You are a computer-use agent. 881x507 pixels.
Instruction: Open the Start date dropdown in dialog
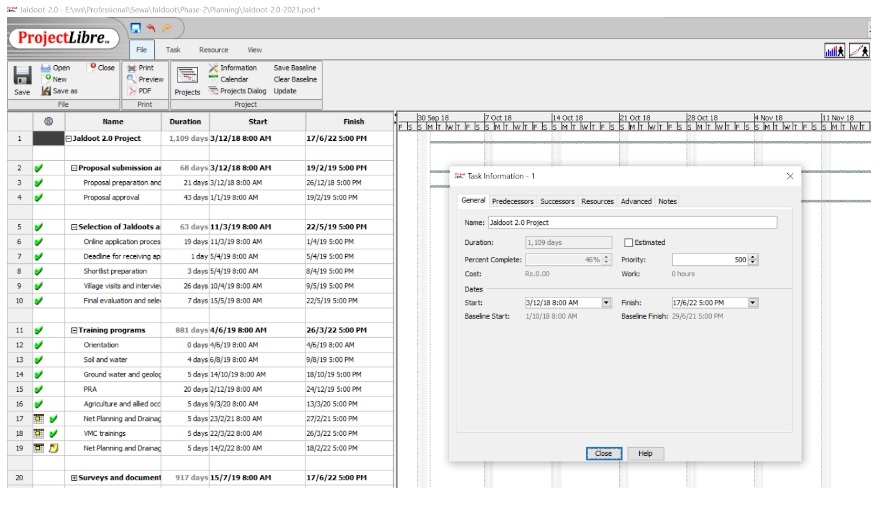click(x=606, y=303)
